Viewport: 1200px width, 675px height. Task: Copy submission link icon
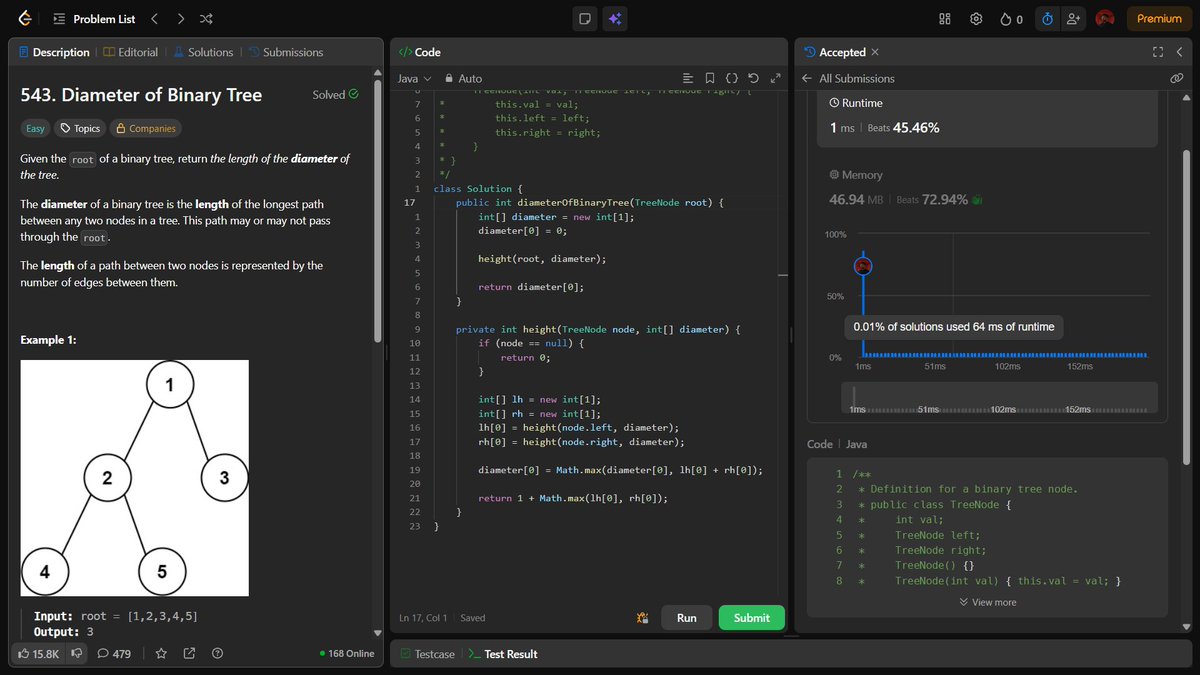tap(1177, 78)
